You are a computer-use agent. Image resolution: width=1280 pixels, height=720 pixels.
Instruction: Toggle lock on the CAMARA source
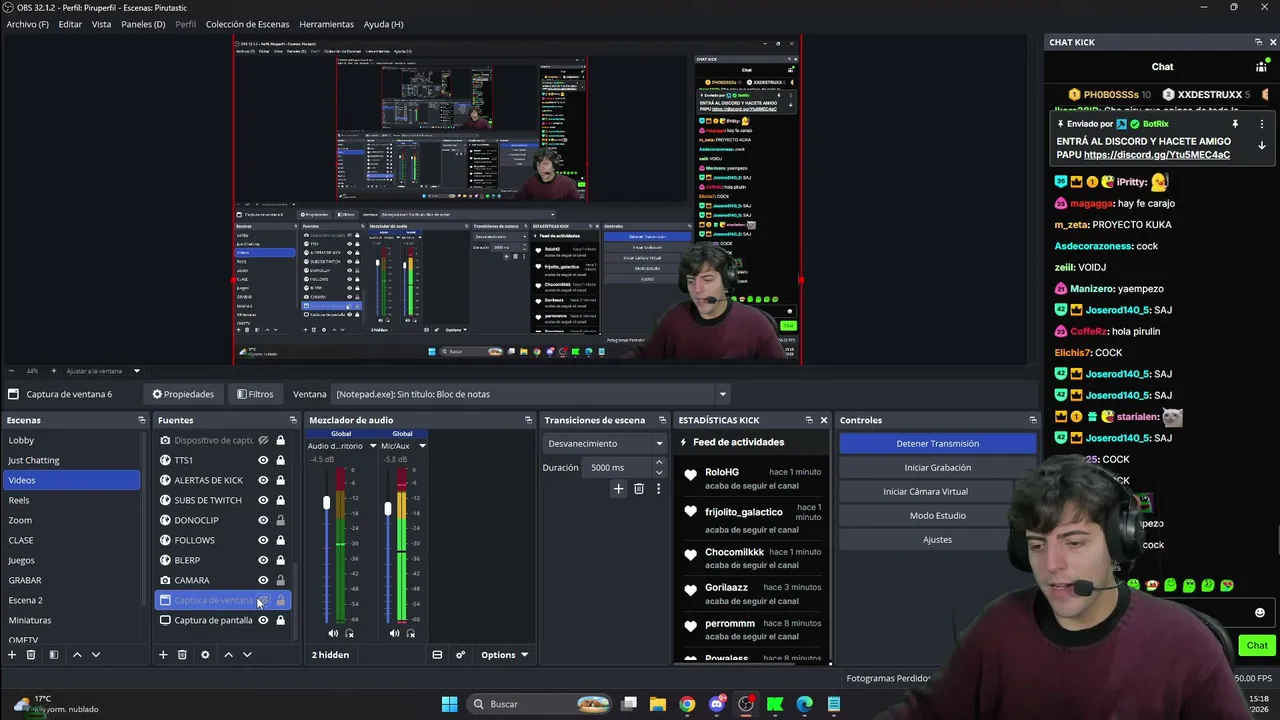(280, 580)
